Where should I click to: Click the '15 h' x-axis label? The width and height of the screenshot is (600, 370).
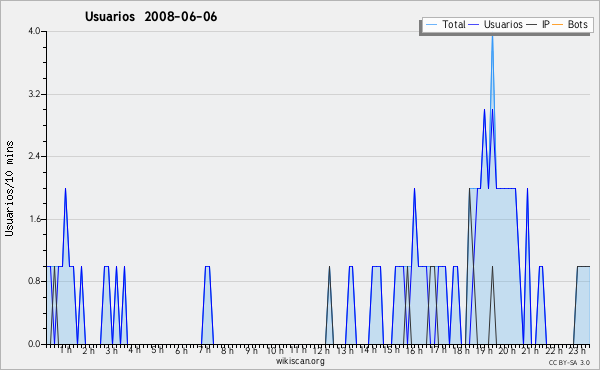[x=391, y=350]
